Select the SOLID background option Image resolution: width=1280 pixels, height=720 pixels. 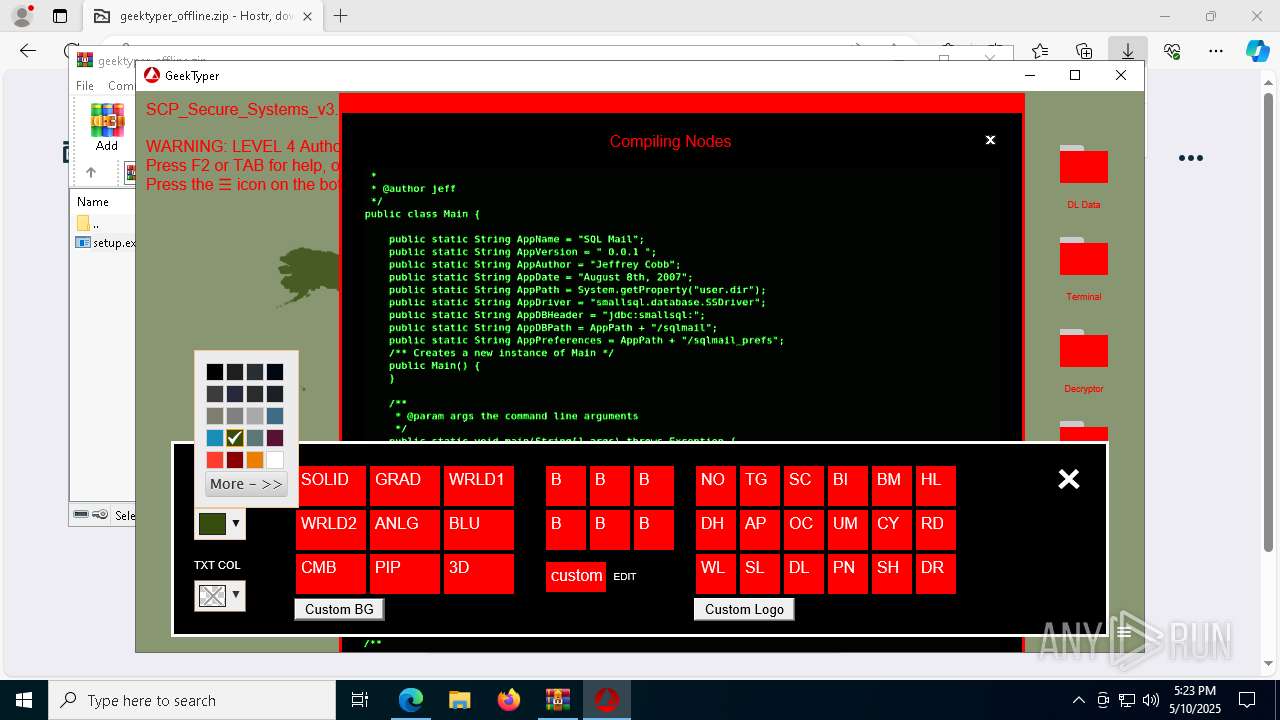click(331, 486)
